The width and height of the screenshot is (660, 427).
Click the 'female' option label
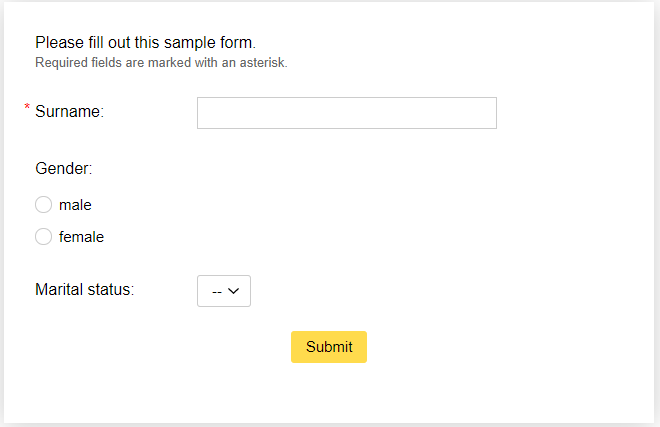[81, 237]
